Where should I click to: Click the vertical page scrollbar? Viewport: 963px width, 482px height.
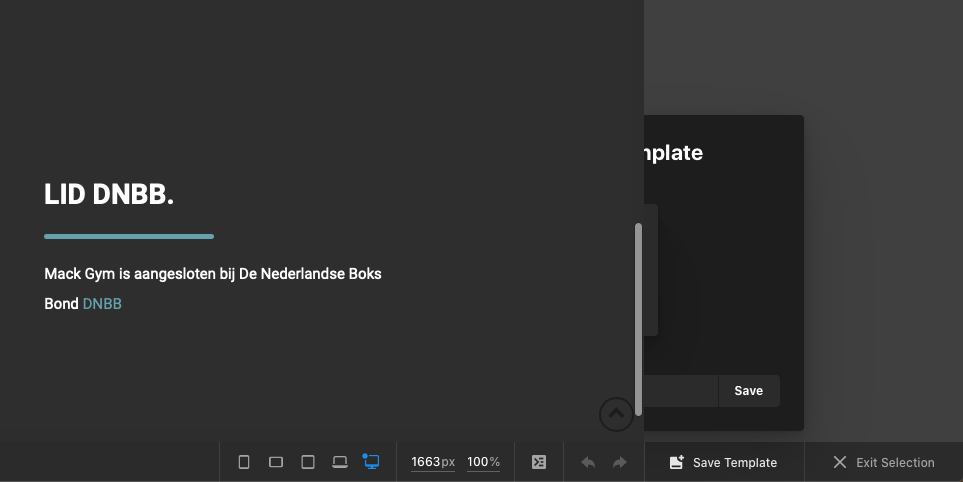[638, 318]
